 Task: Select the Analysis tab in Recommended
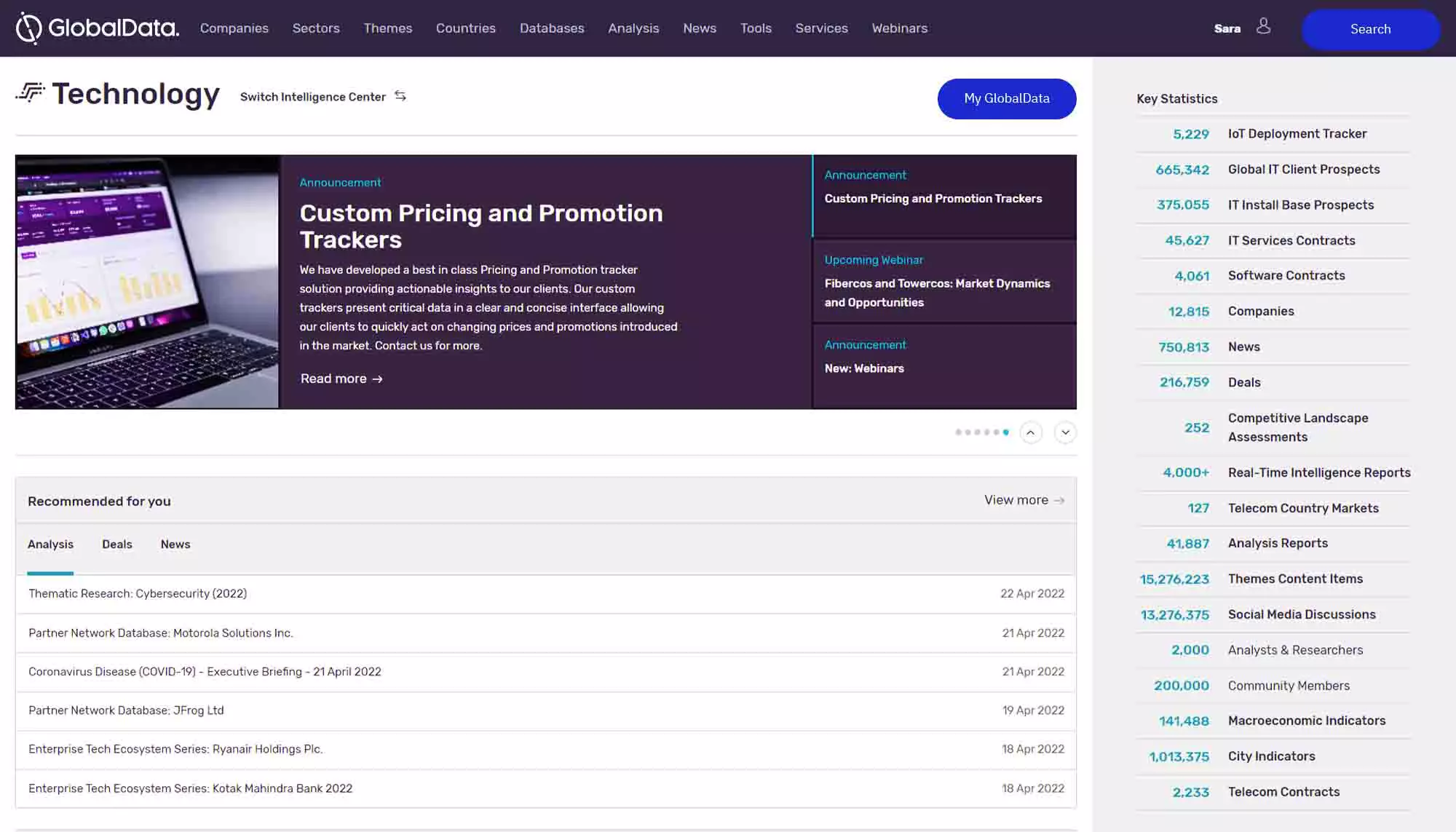[x=50, y=544]
